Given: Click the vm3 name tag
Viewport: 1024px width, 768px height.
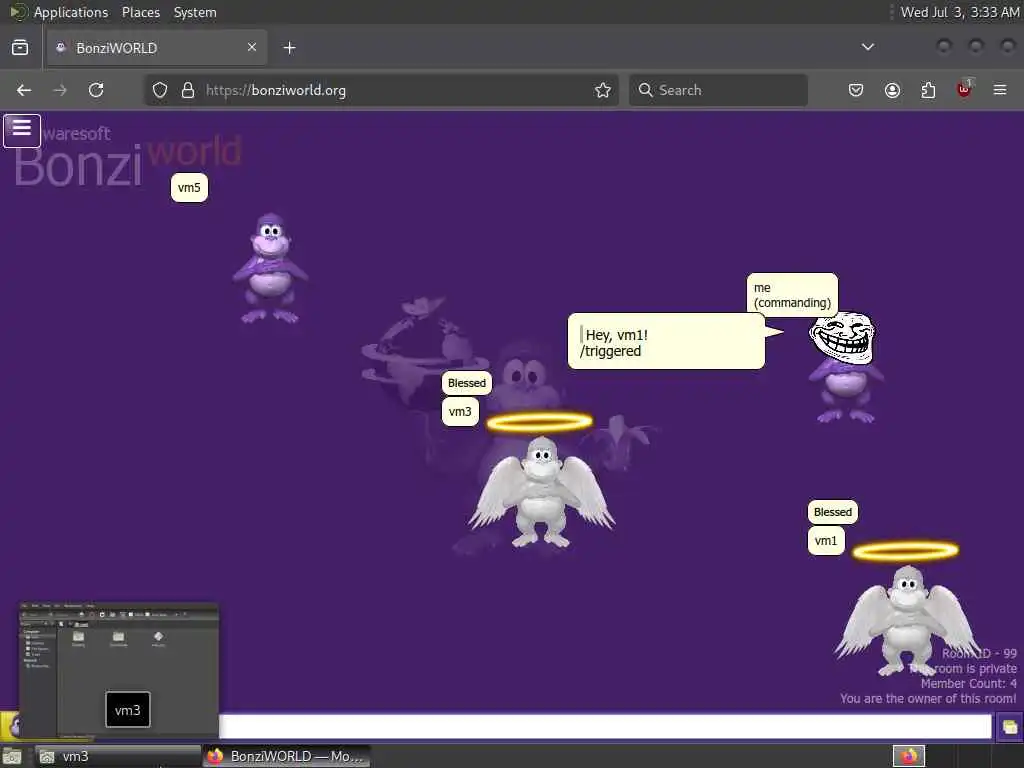Looking at the screenshot, I should tap(460, 411).
